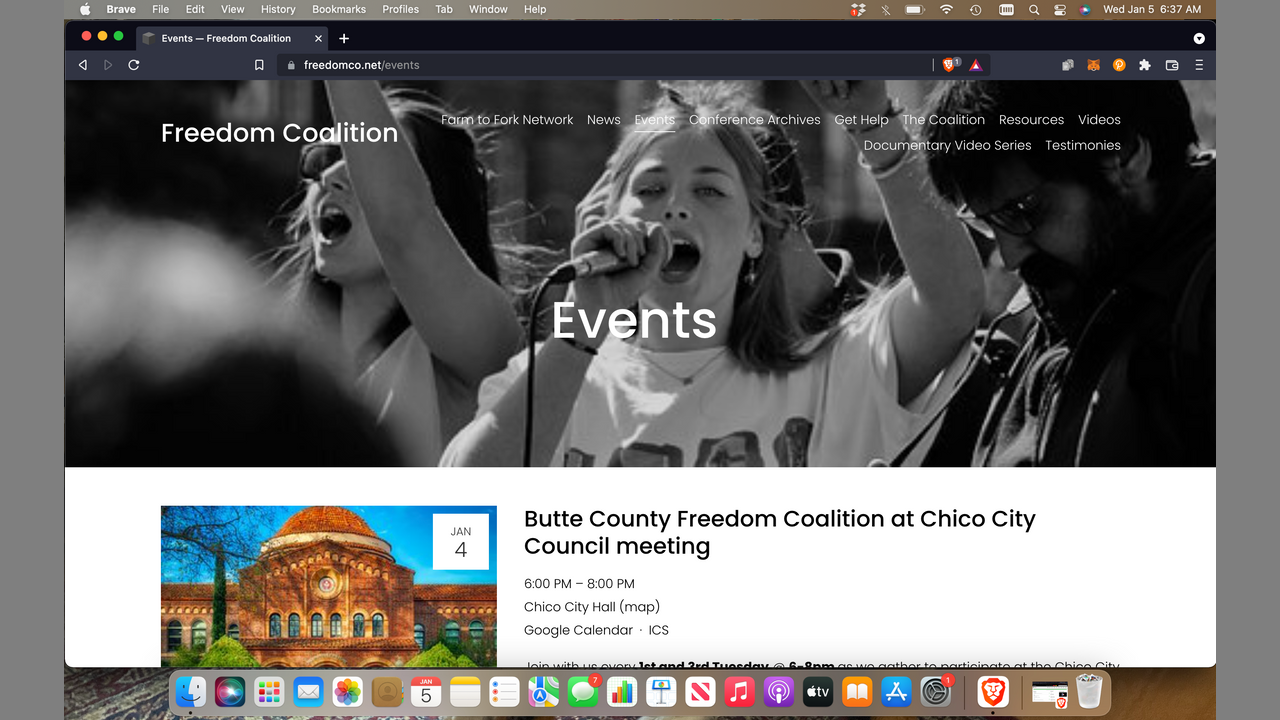Click the MetaMask fox extension icon
The image size is (1280, 720).
[1093, 65]
